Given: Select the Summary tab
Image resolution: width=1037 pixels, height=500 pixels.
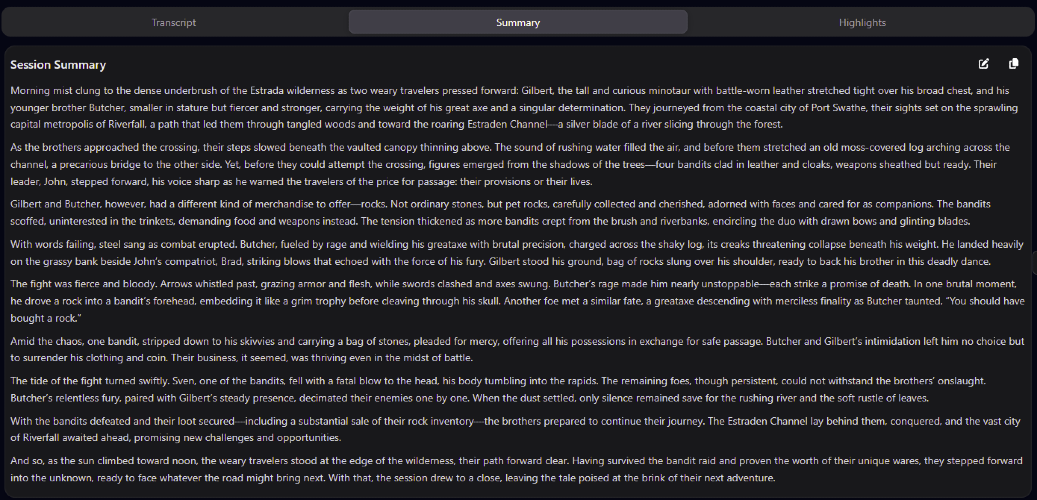Looking at the screenshot, I should (x=518, y=22).
